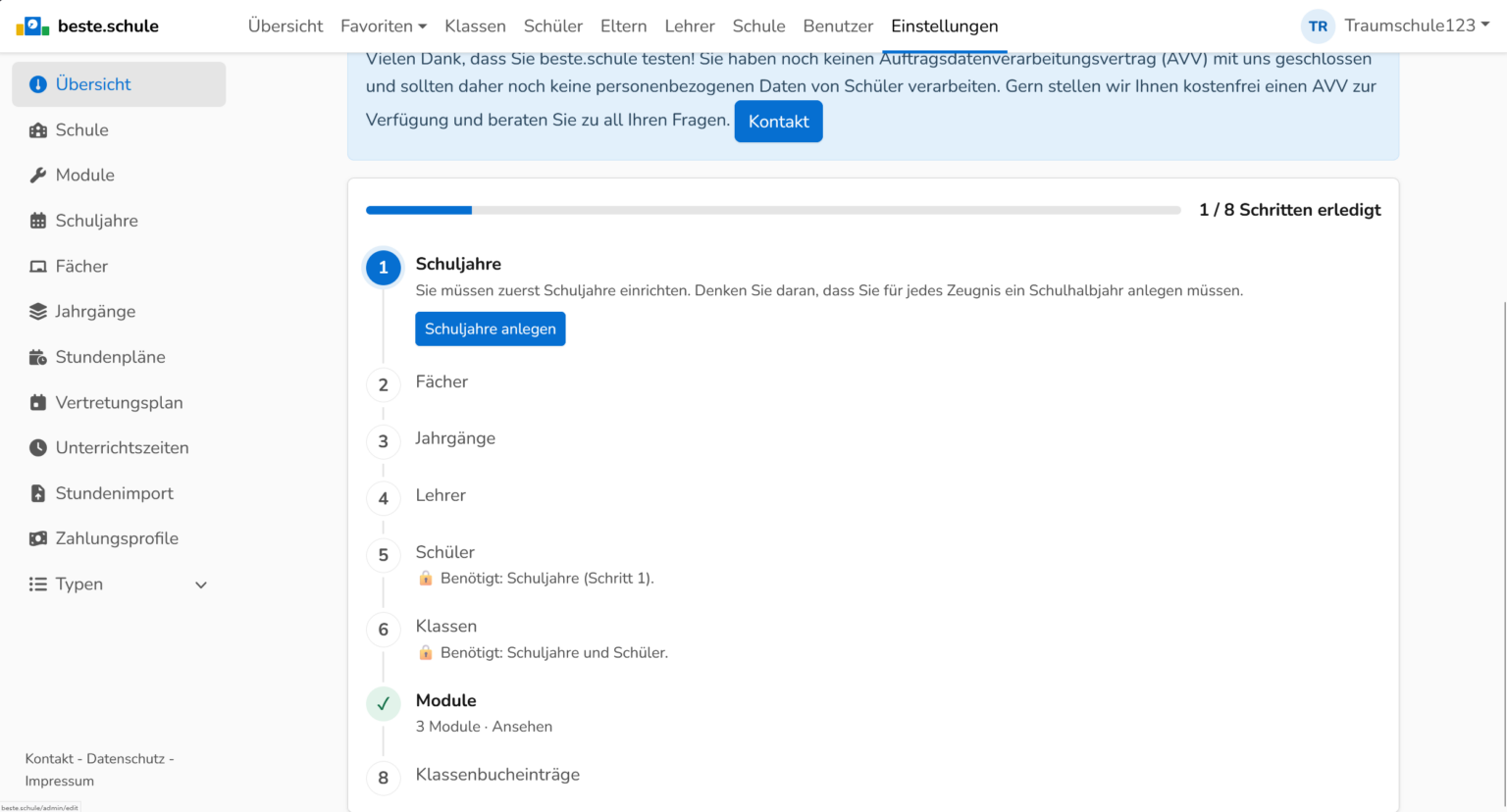Click 'Benötigt: Schuljahre (Schritt 1).' note
Image resolution: width=1507 pixels, height=812 pixels.
click(x=547, y=579)
